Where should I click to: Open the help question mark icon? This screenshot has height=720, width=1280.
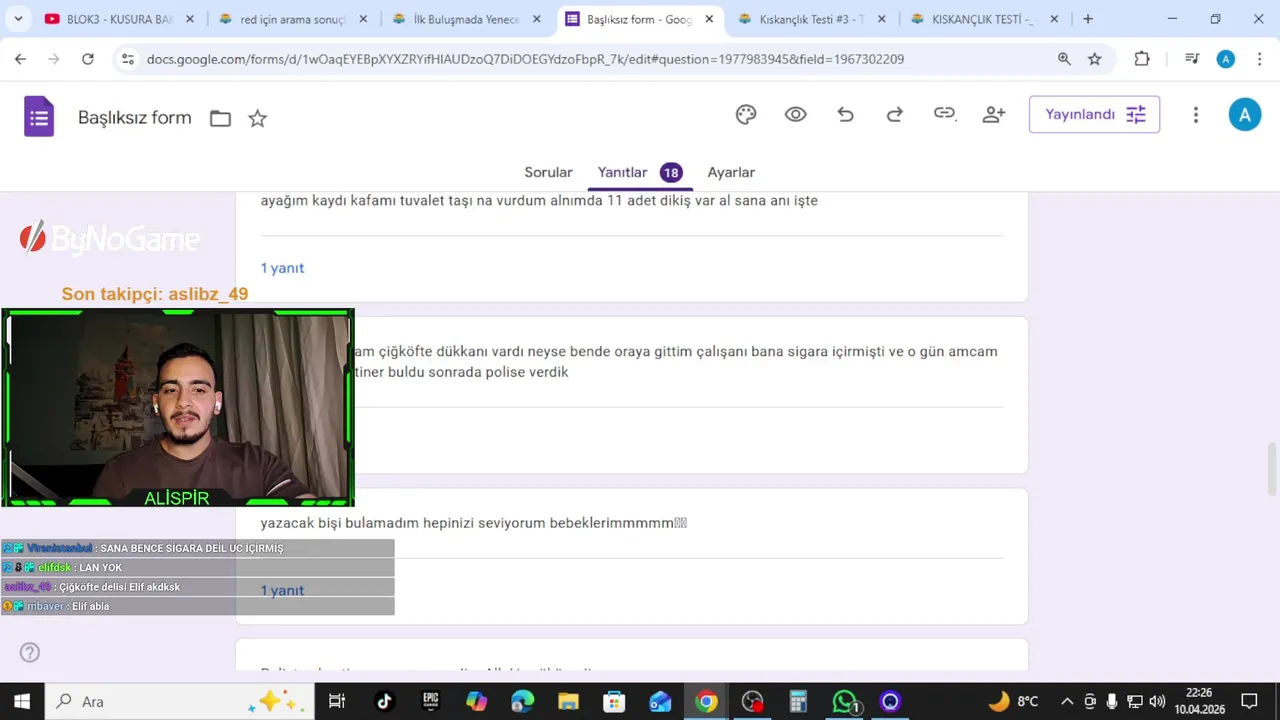pyautogui.click(x=30, y=653)
